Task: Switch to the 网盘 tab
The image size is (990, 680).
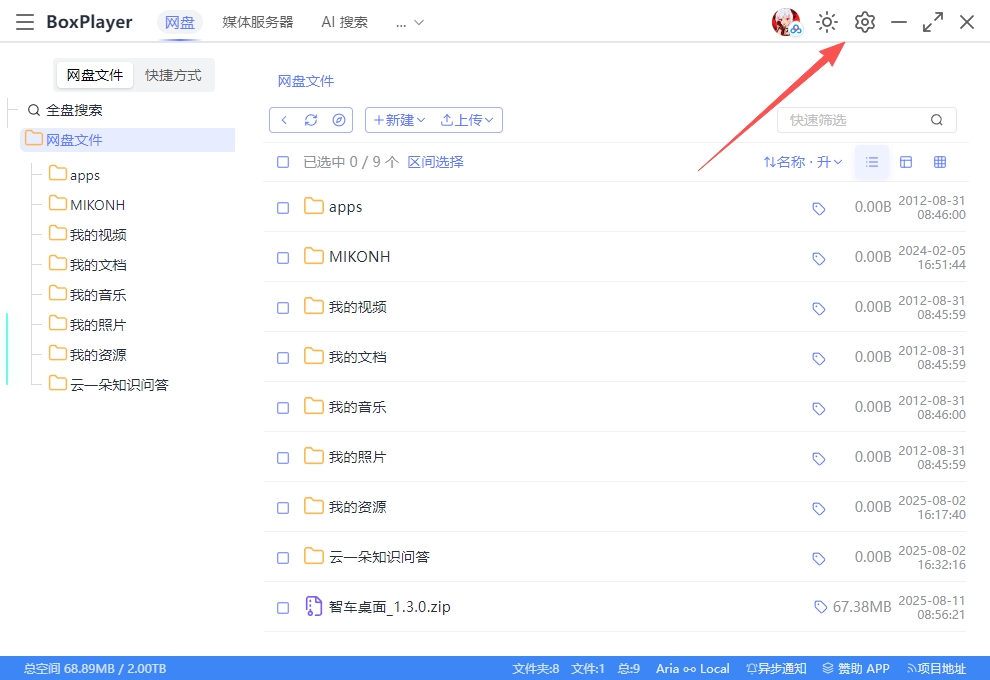Action: [x=180, y=23]
